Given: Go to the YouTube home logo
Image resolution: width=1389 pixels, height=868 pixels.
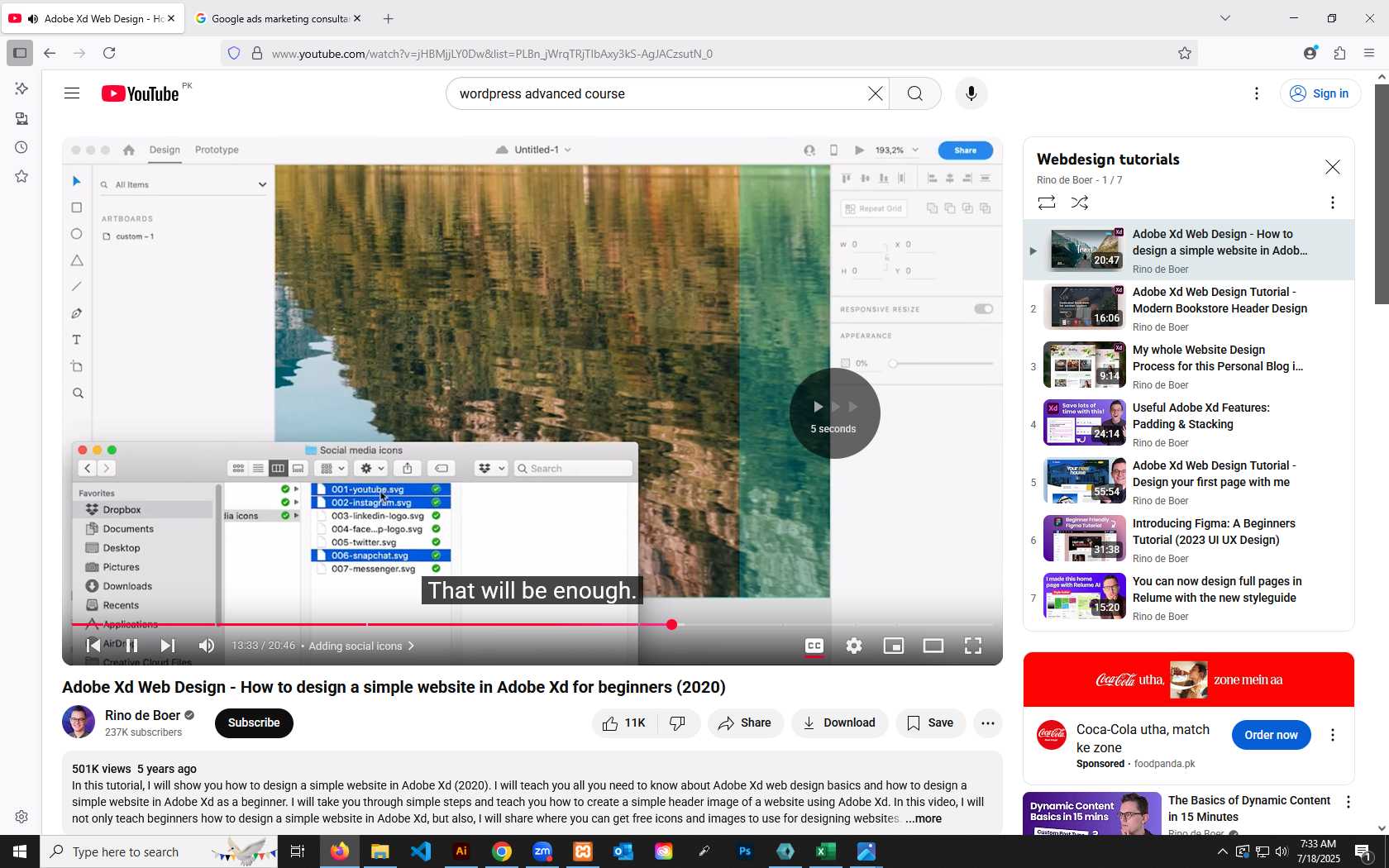Looking at the screenshot, I should [x=141, y=93].
